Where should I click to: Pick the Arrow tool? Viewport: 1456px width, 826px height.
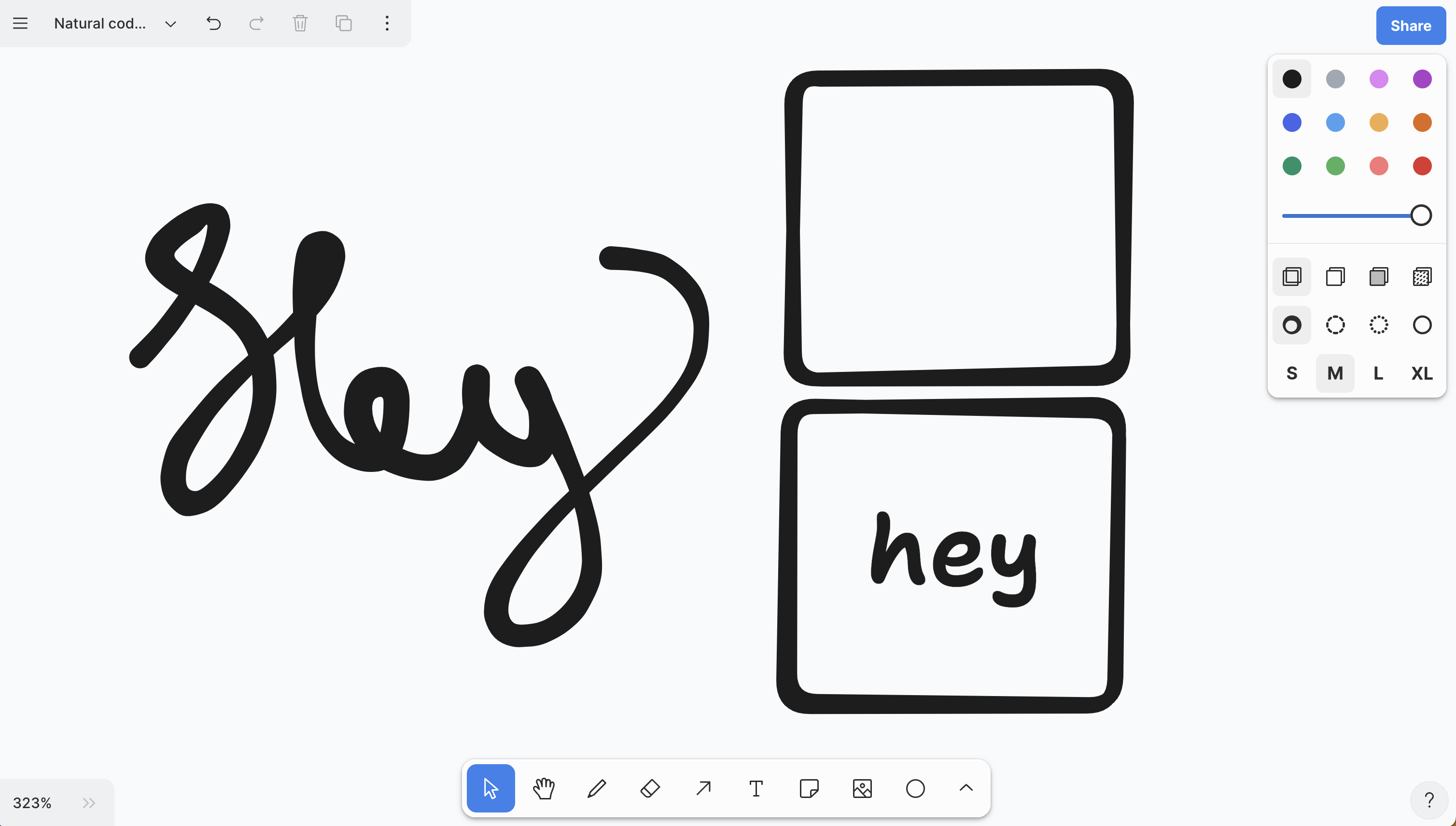[x=703, y=788]
